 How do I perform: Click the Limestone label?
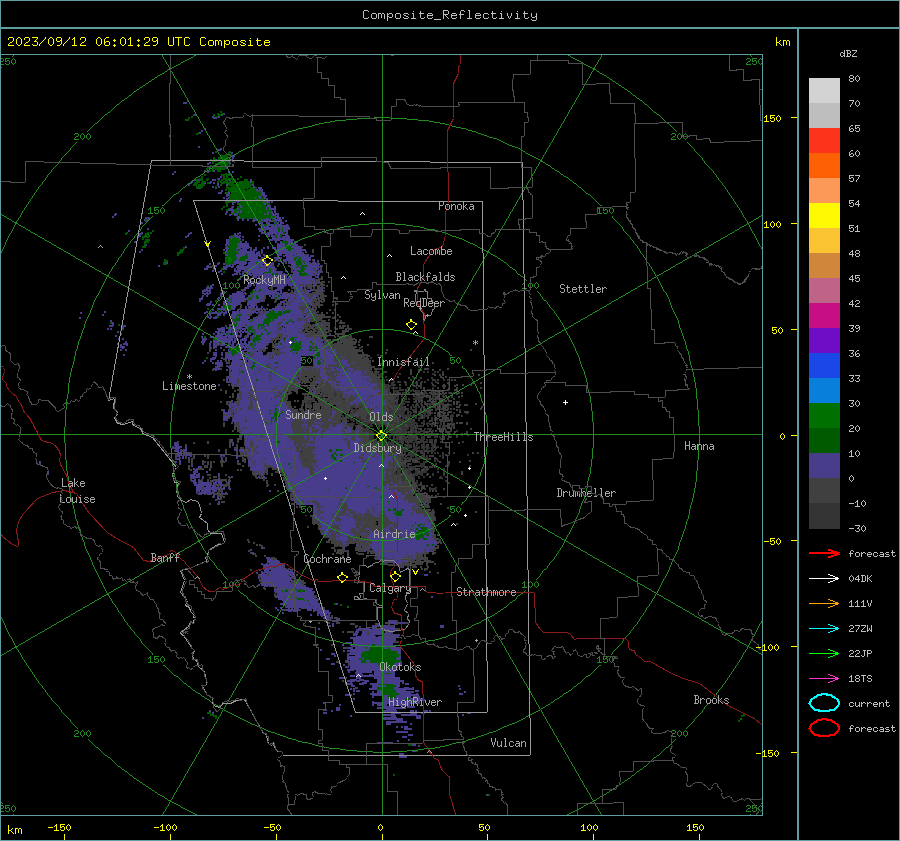click(x=189, y=386)
